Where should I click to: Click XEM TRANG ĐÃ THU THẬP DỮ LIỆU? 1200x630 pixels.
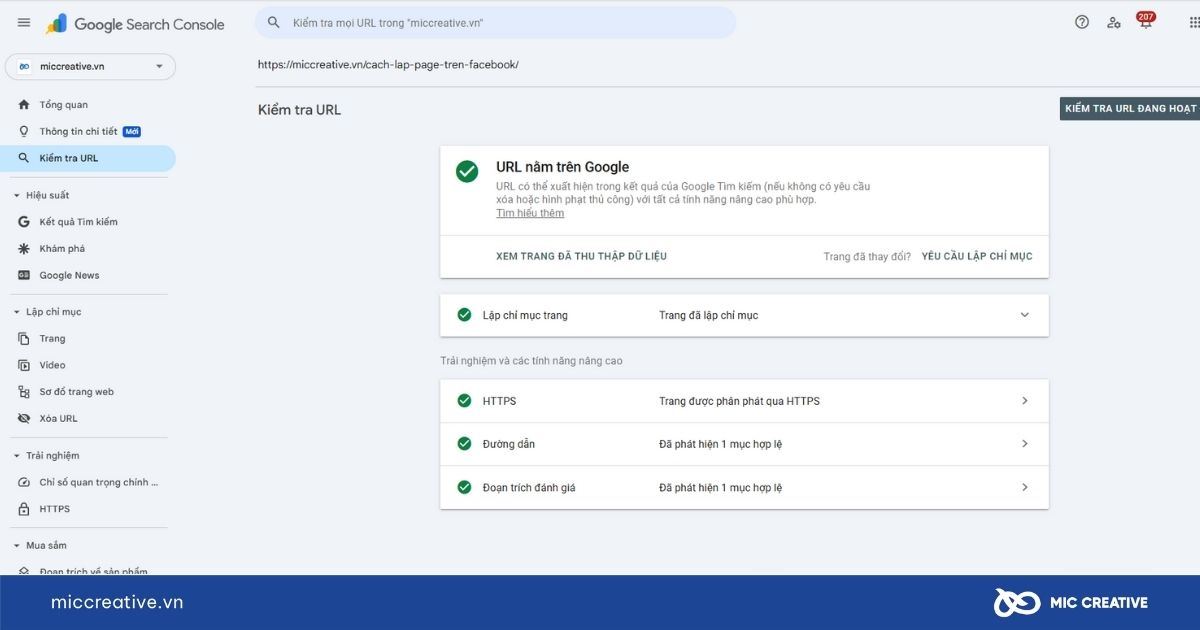(x=581, y=256)
